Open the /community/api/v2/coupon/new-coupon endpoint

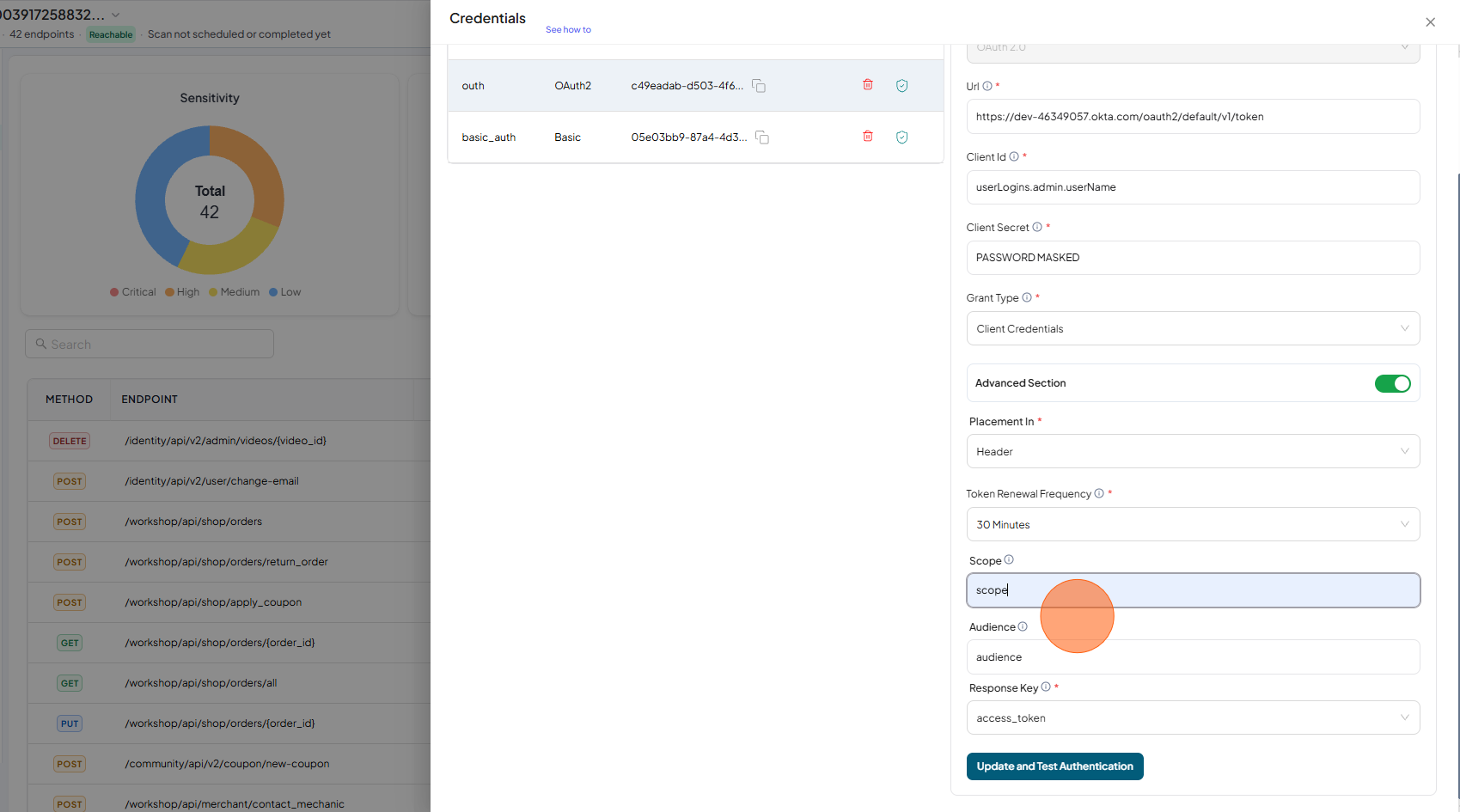[x=229, y=764]
